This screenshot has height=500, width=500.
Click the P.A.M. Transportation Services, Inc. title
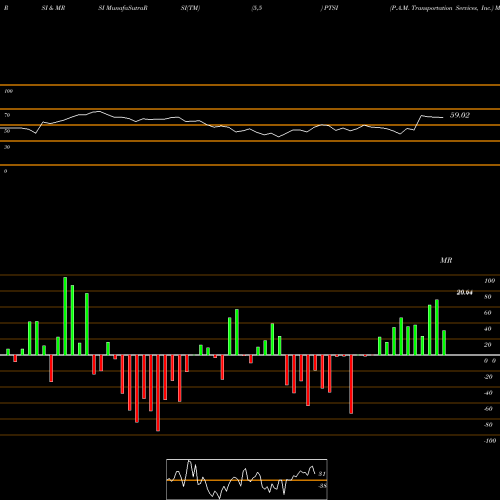[441, 8]
